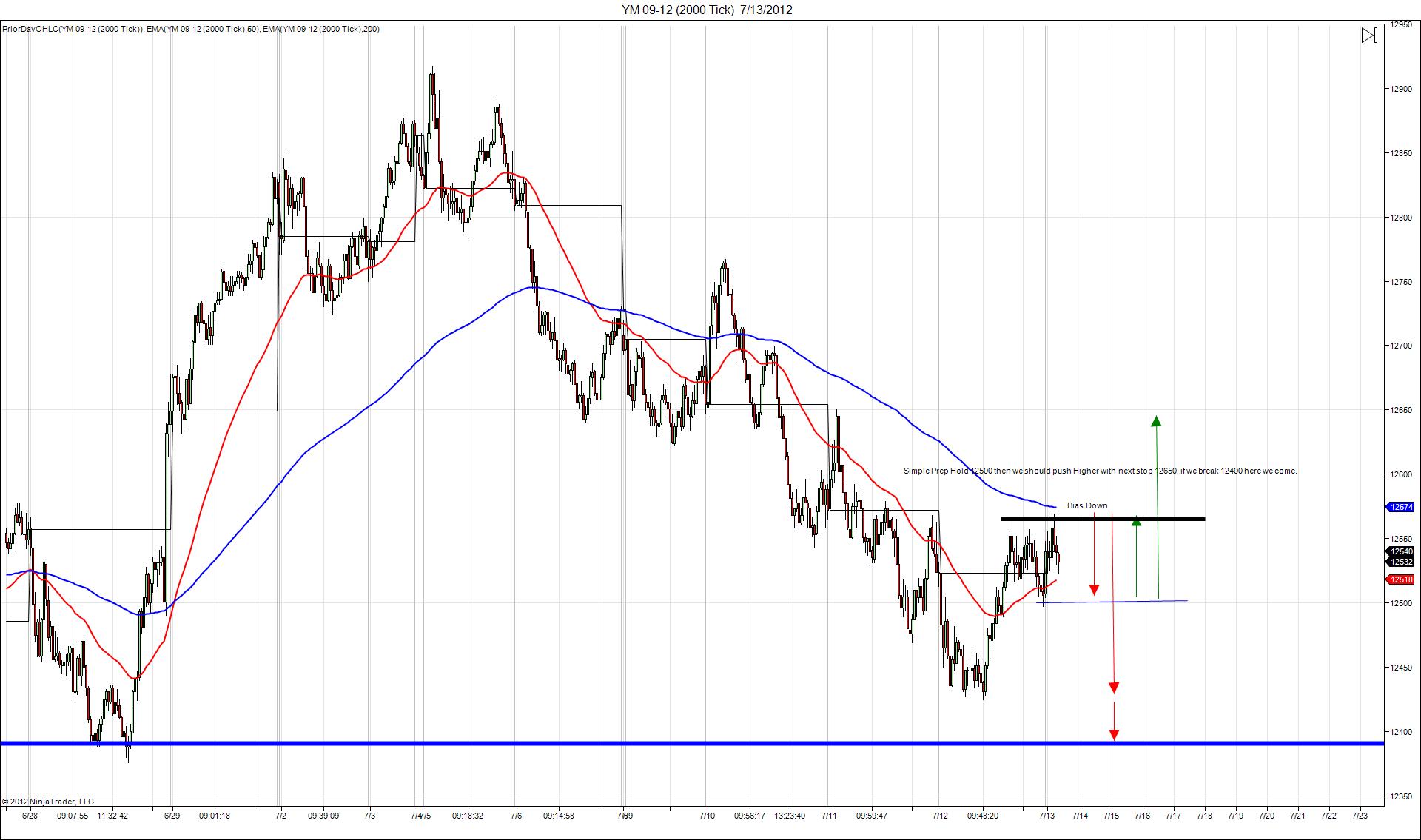The height and width of the screenshot is (840, 1421).
Task: Click the scroll-to-last-bar arrow icon
Action: pos(1369,35)
